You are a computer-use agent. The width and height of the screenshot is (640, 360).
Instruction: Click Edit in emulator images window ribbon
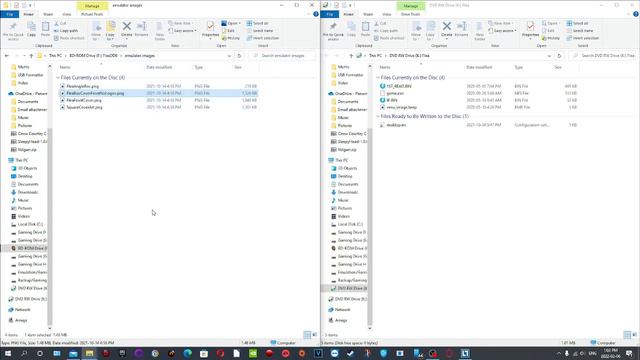228,31
